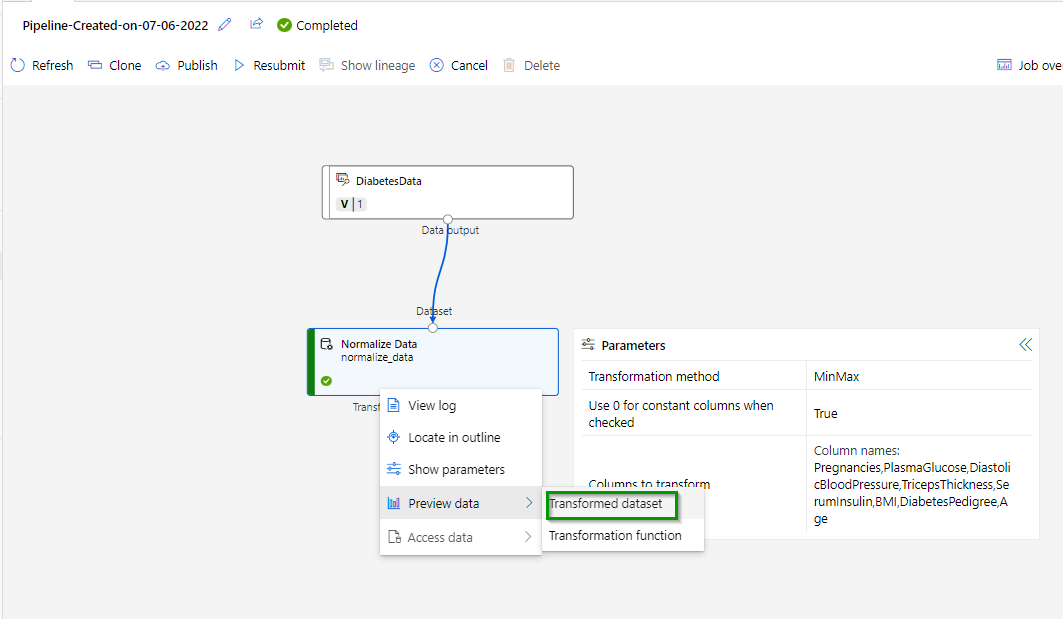The width and height of the screenshot is (1063, 619).
Task: Open Transformed dataset preview
Action: pos(606,504)
